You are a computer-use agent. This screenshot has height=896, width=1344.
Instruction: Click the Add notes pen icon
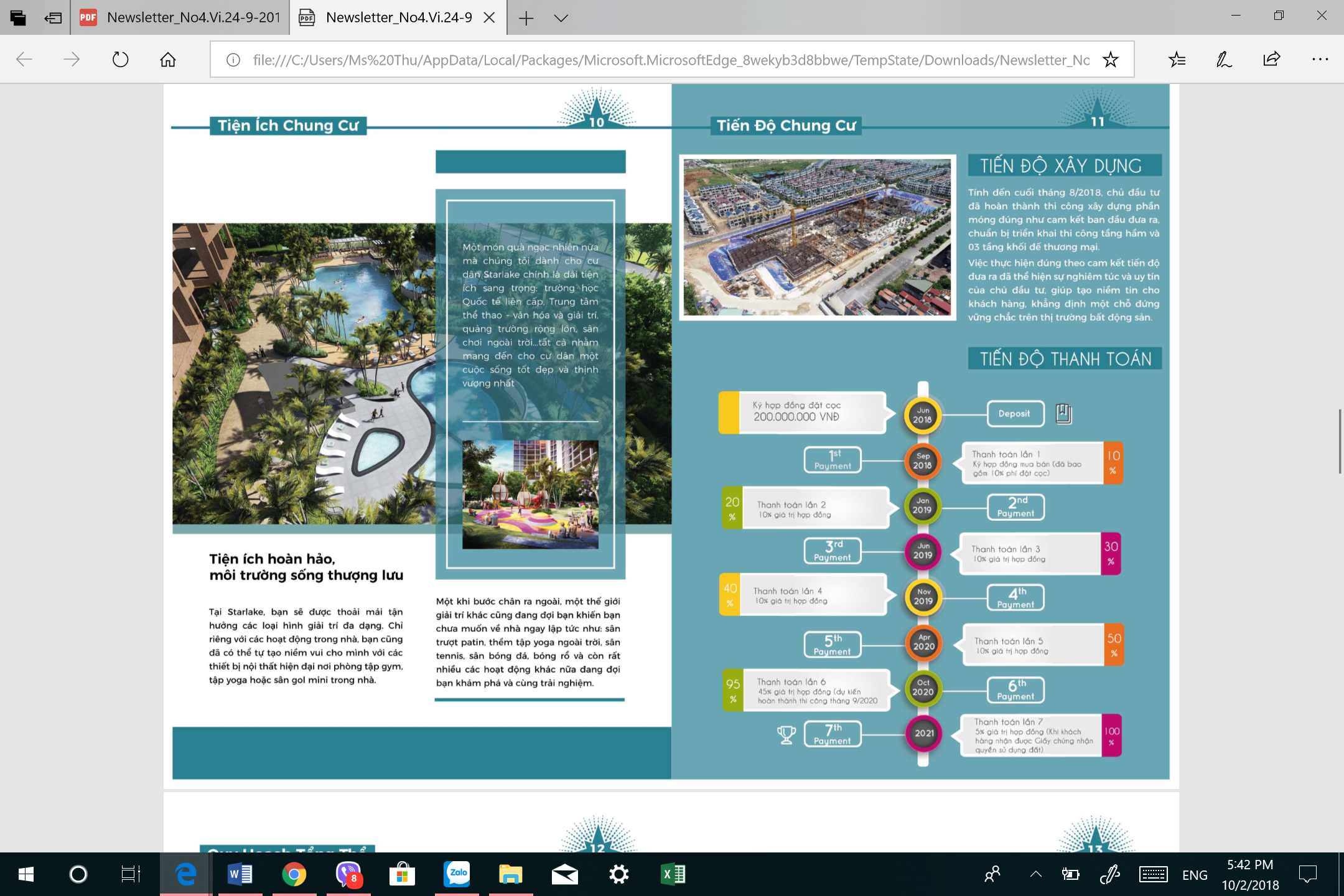(x=1224, y=59)
